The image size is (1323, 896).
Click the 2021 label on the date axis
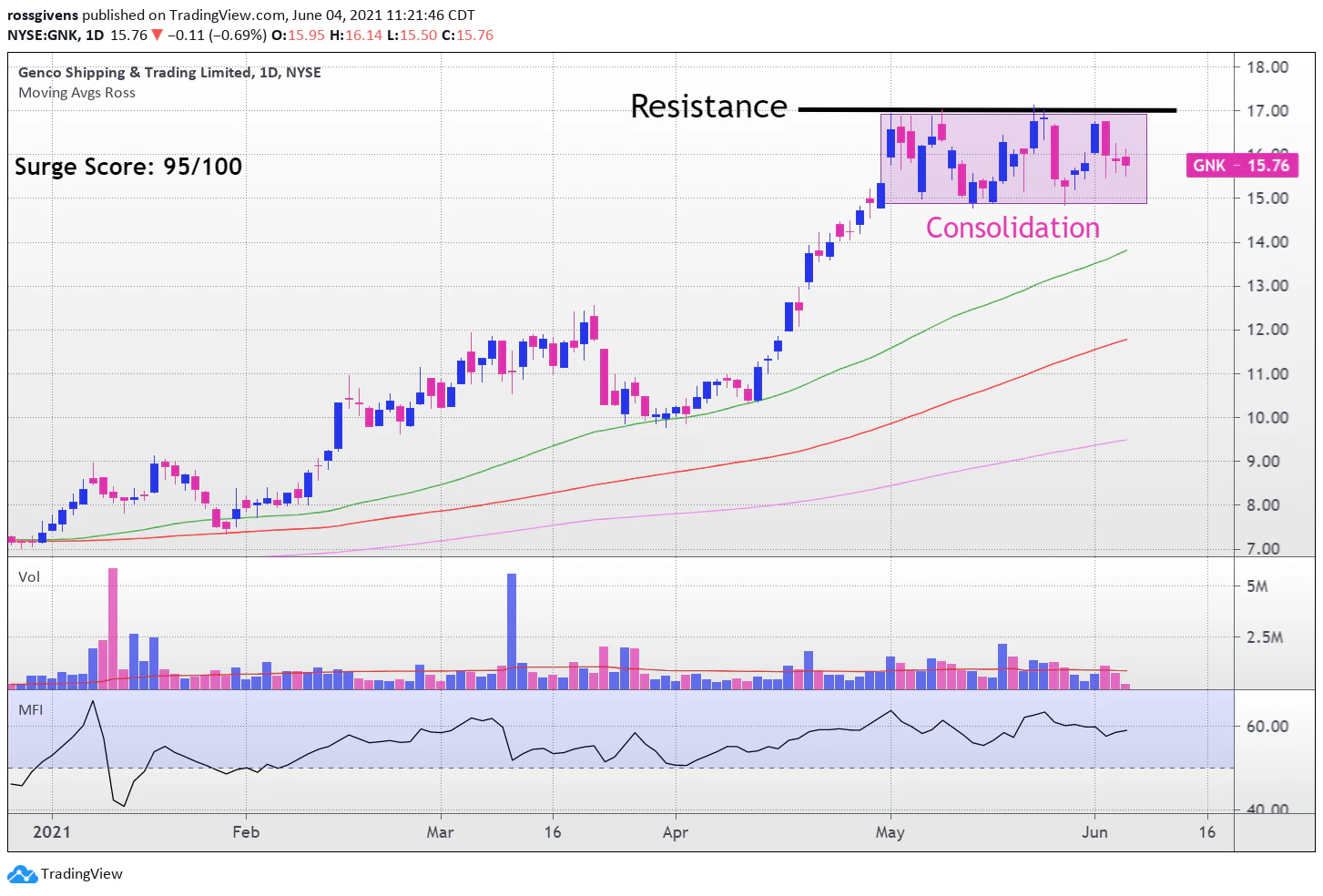tap(52, 831)
